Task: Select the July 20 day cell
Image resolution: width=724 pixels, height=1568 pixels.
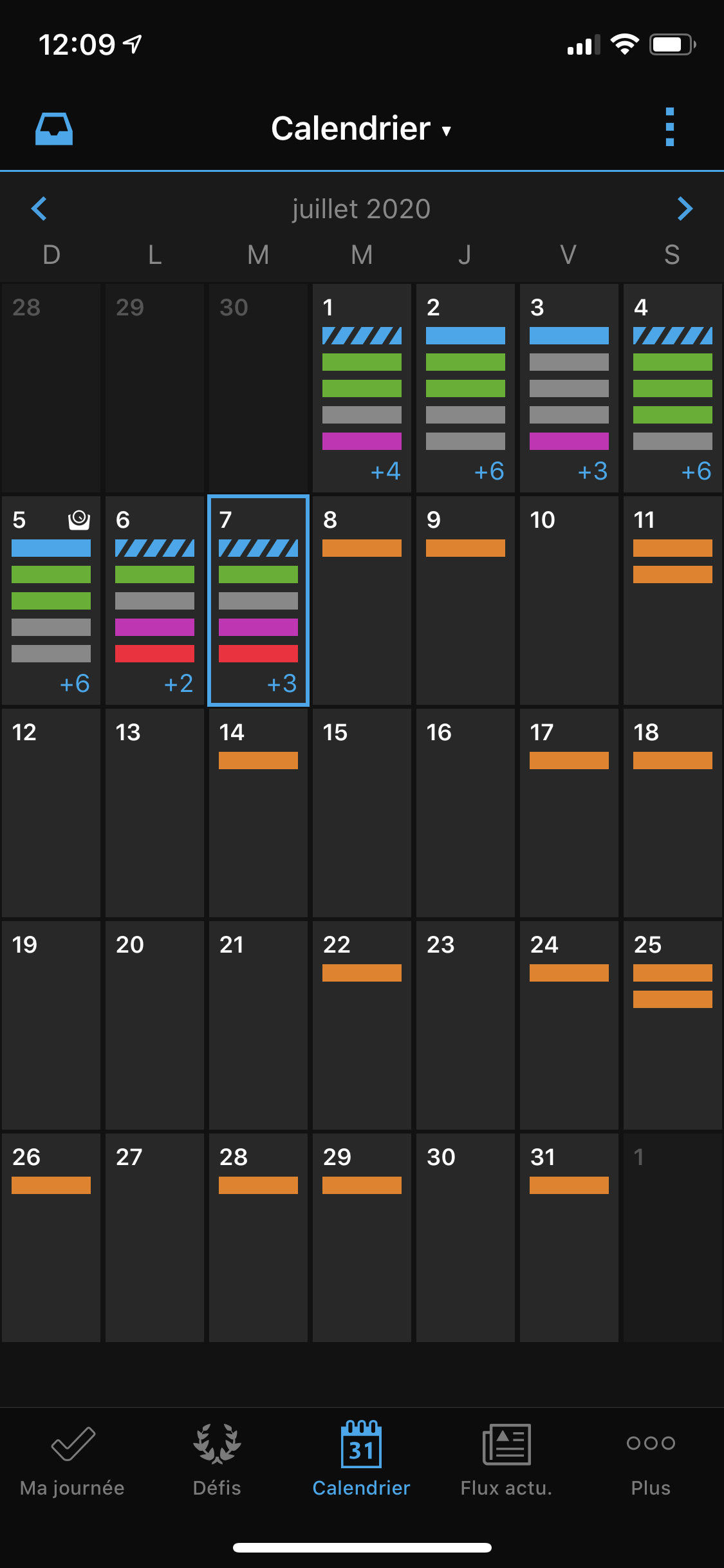Action: [154, 1025]
